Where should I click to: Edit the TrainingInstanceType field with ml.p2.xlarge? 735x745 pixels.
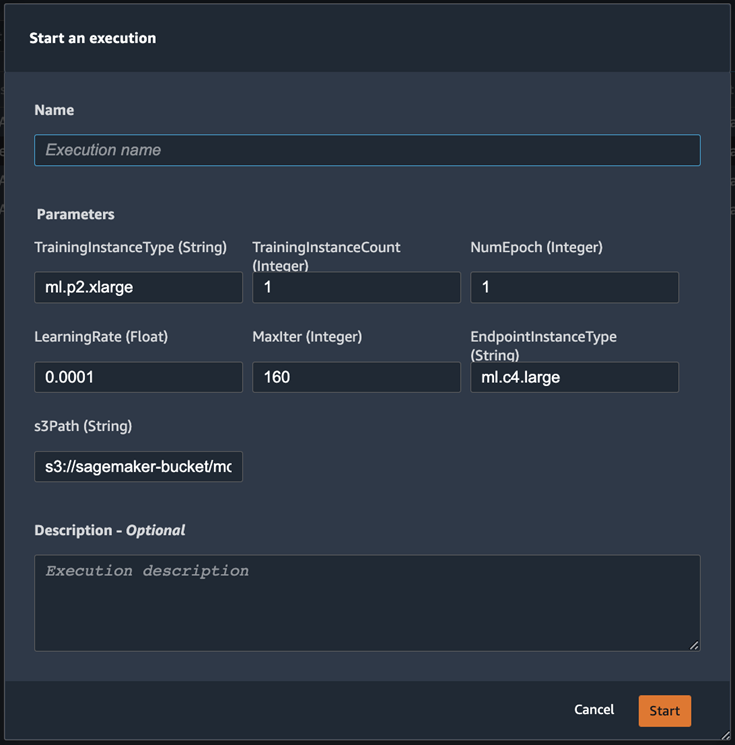(138, 287)
